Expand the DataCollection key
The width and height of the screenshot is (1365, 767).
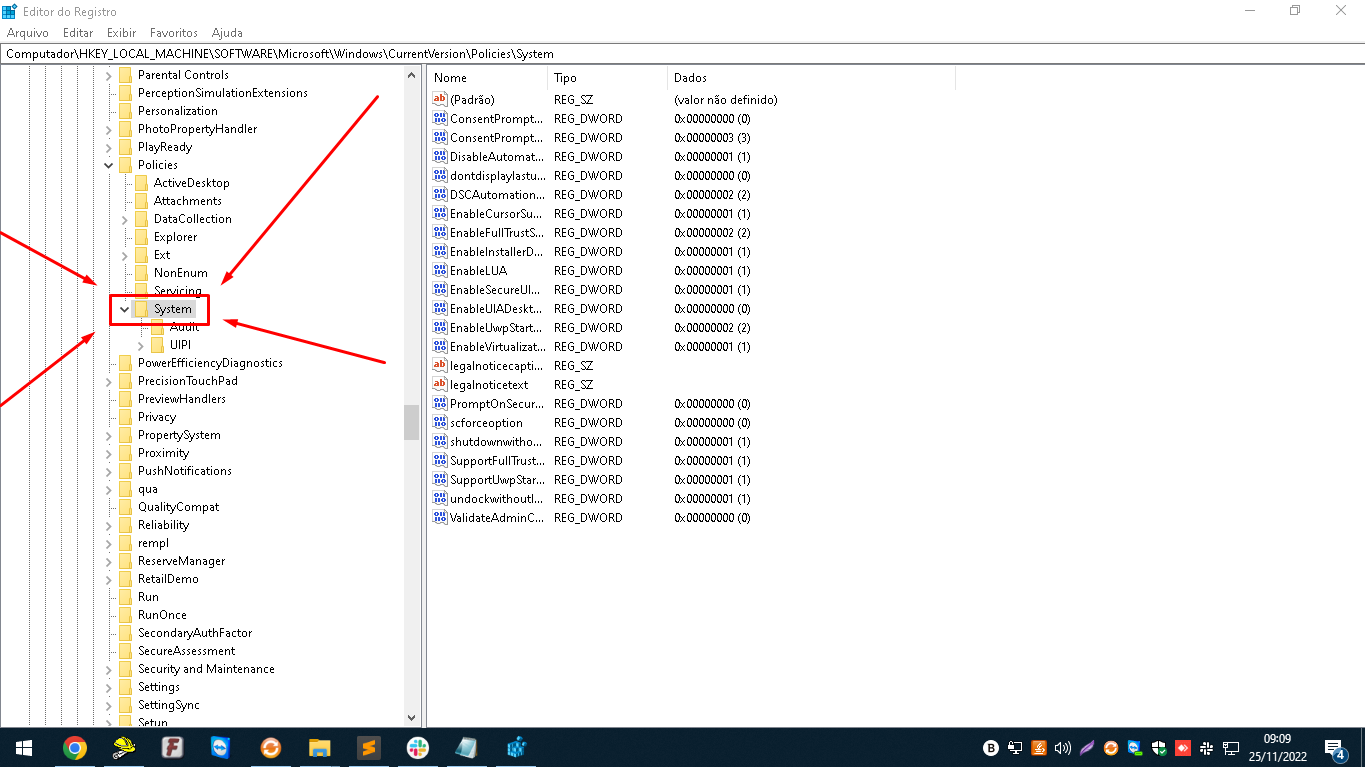tap(124, 219)
